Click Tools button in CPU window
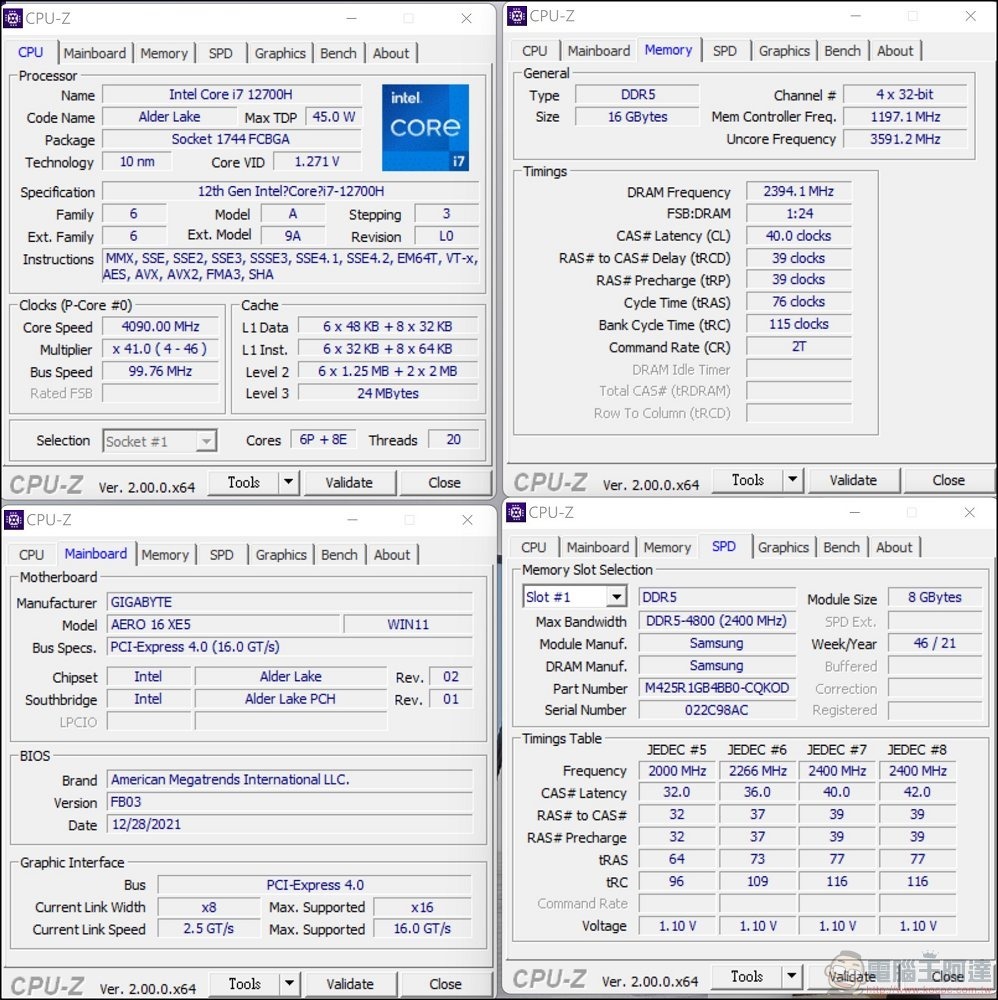Screen dimensions: 998x1000 pyautogui.click(x=244, y=482)
